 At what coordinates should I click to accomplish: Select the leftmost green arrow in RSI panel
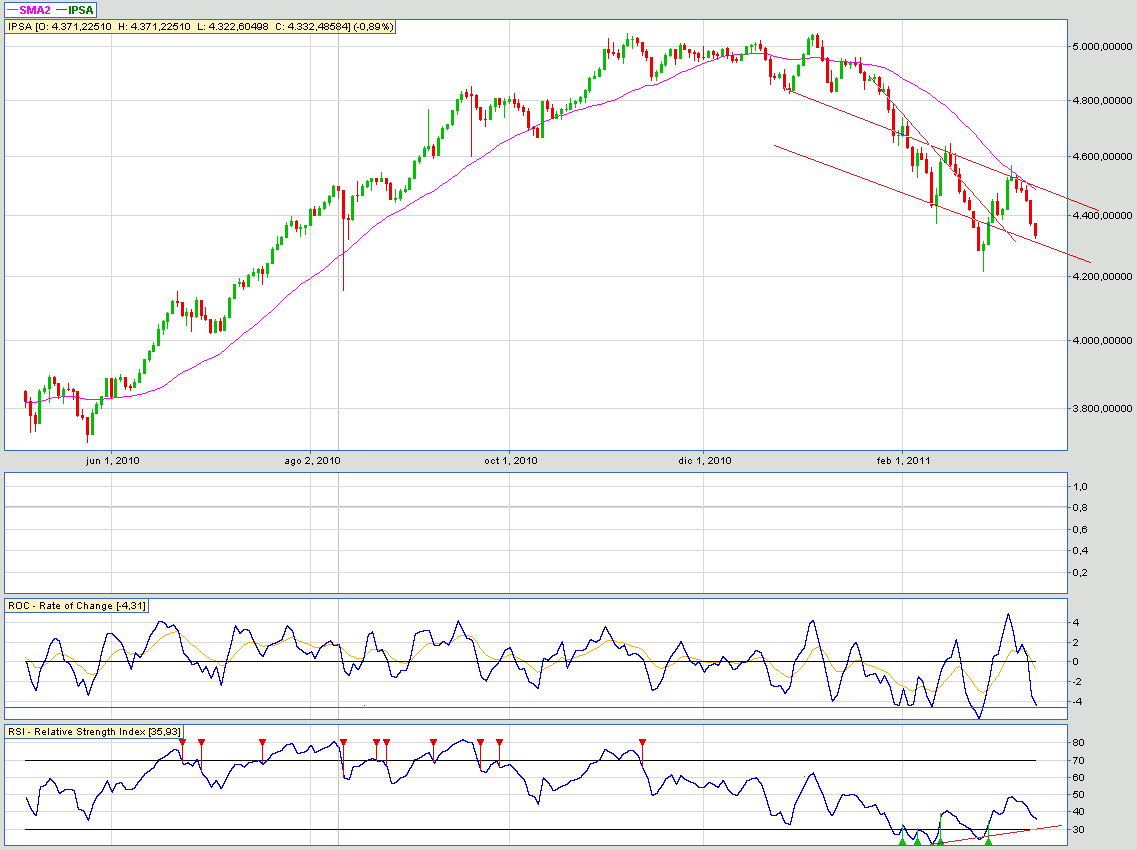902,841
